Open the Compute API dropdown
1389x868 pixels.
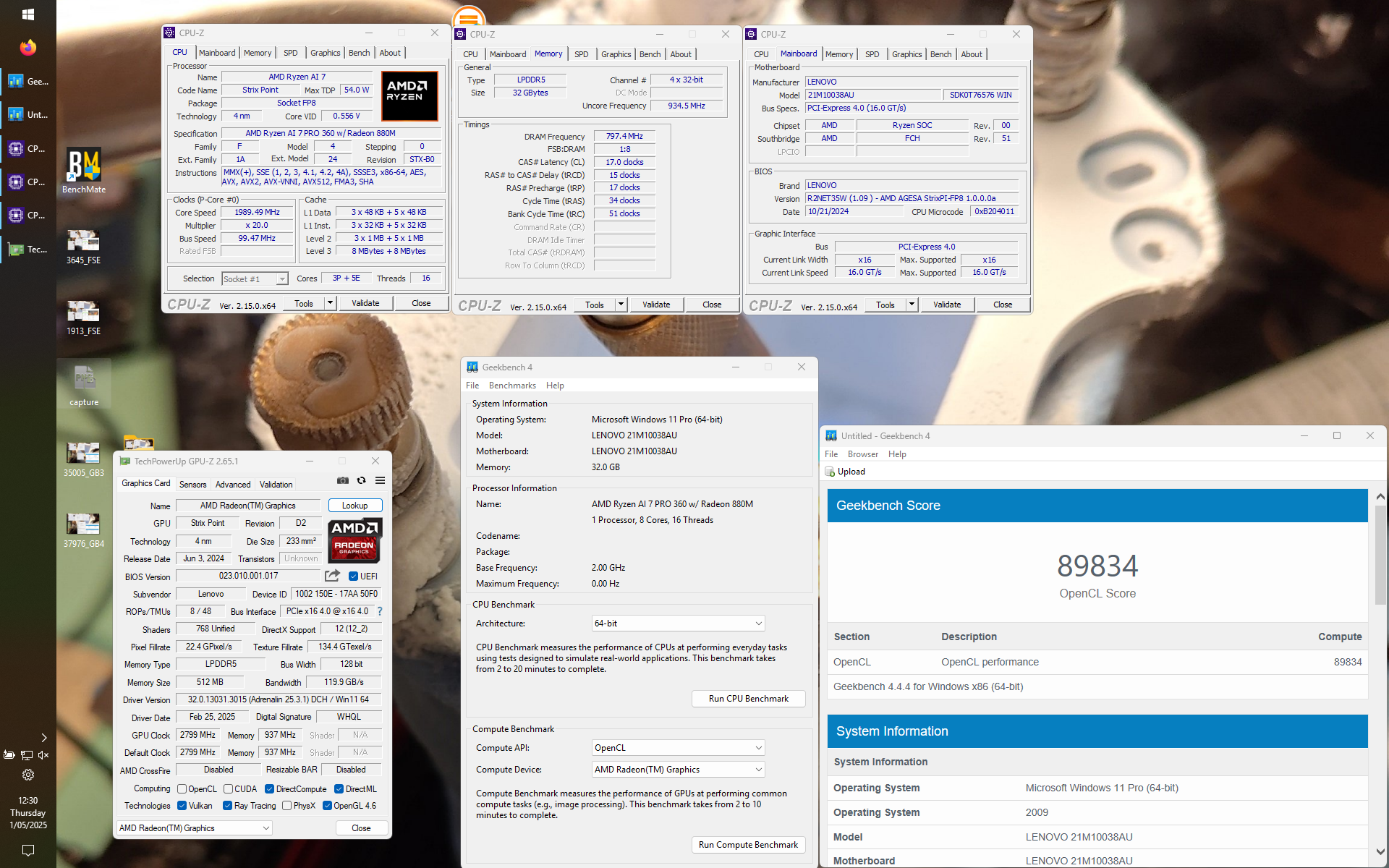[679, 748]
